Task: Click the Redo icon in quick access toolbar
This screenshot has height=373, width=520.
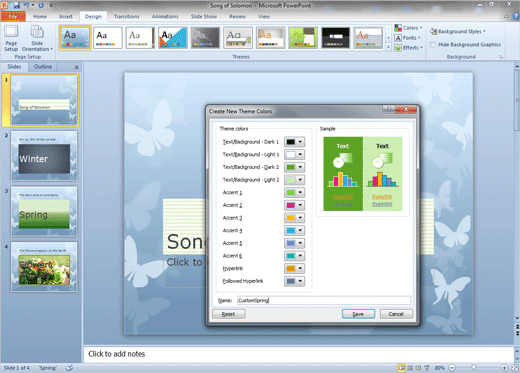Action: click(x=41, y=5)
